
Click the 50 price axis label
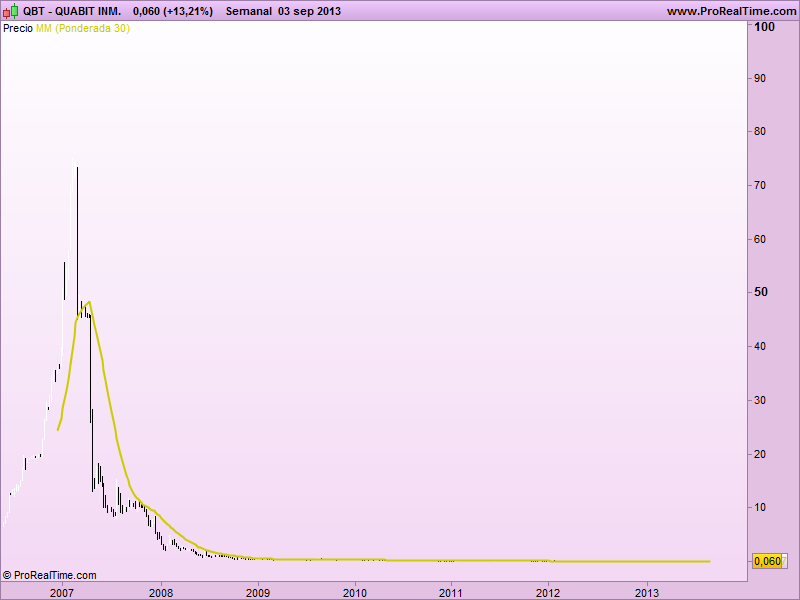coord(761,292)
